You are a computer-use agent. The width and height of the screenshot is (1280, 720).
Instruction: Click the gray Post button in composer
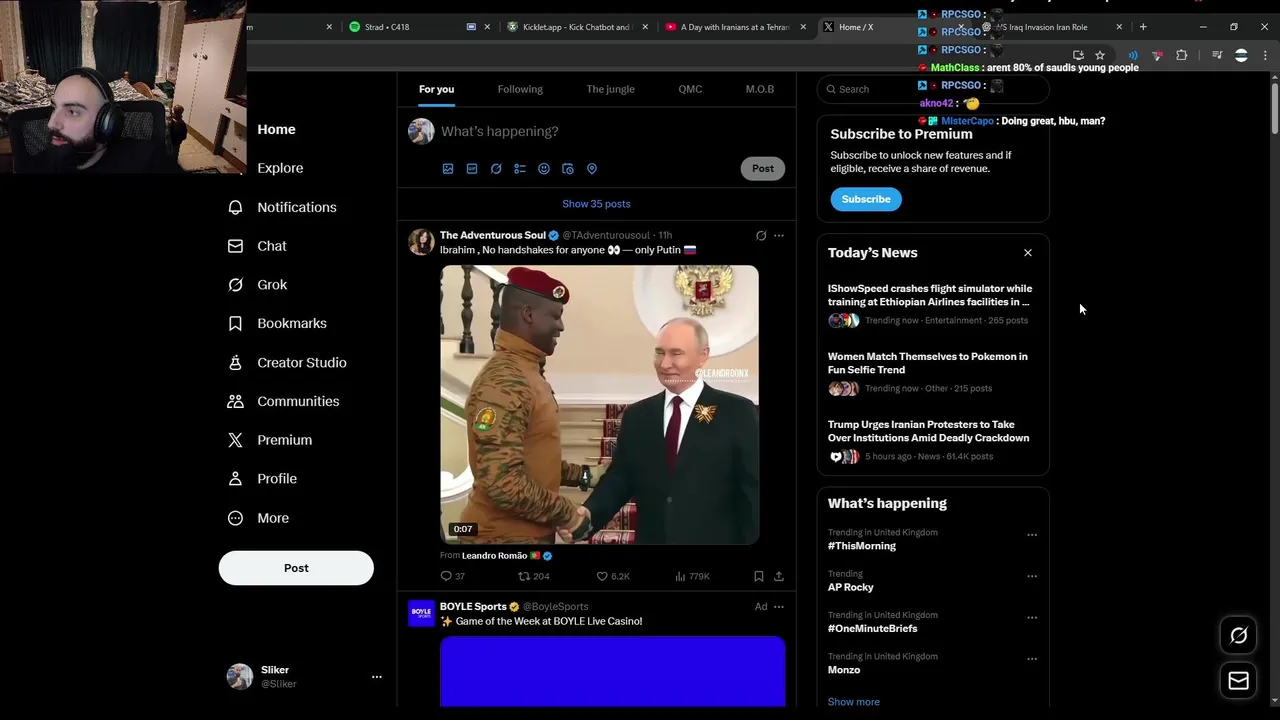tap(763, 169)
